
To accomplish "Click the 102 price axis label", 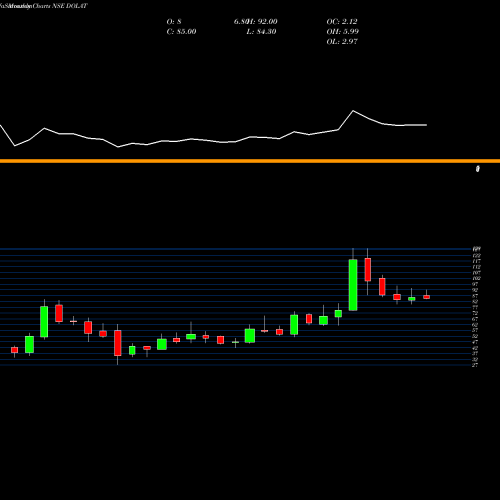I will [x=476, y=278].
